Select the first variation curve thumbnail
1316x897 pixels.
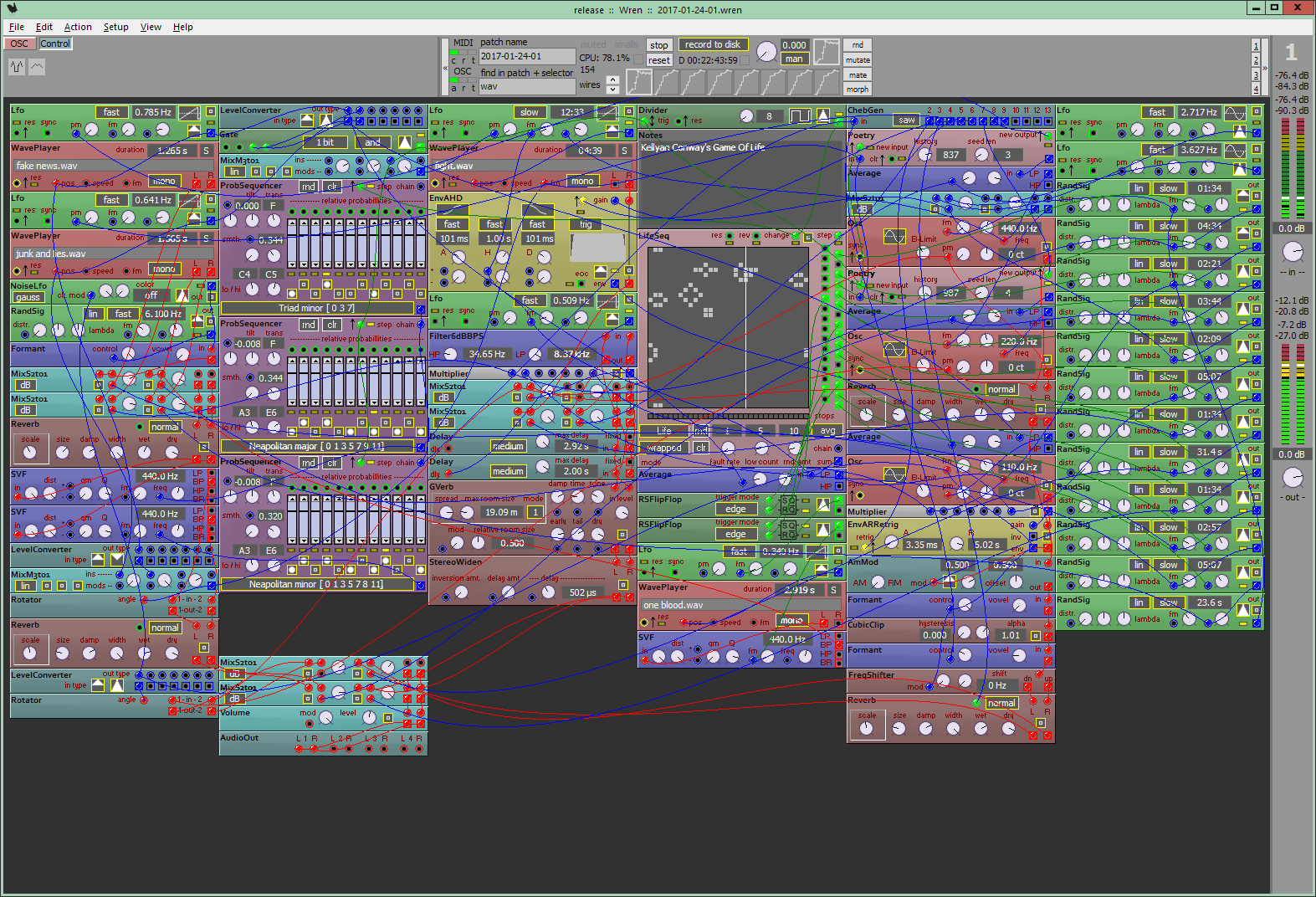coord(639,81)
